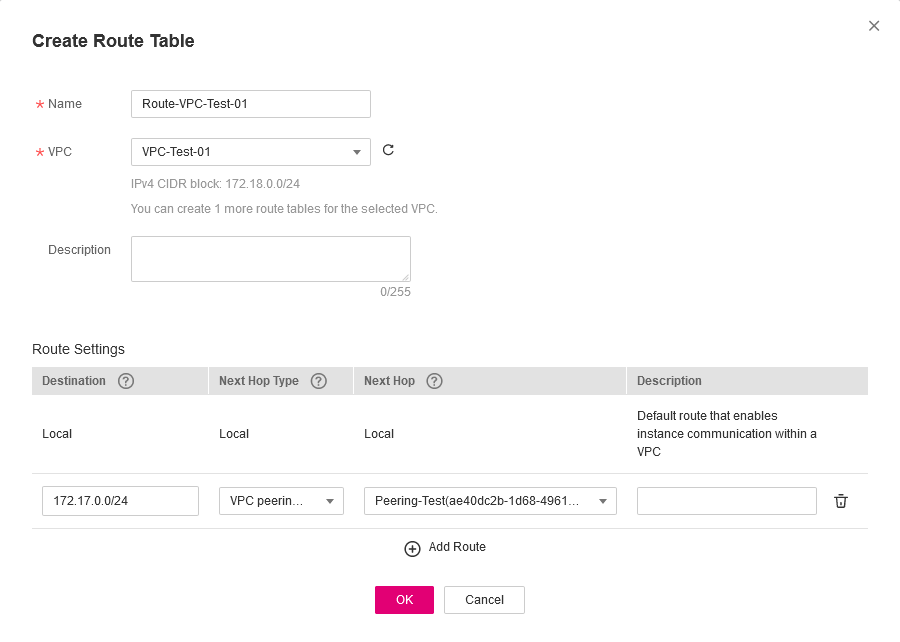Focus the Name field Route-VPC-Test-01
The image size is (900, 642).
(250, 104)
